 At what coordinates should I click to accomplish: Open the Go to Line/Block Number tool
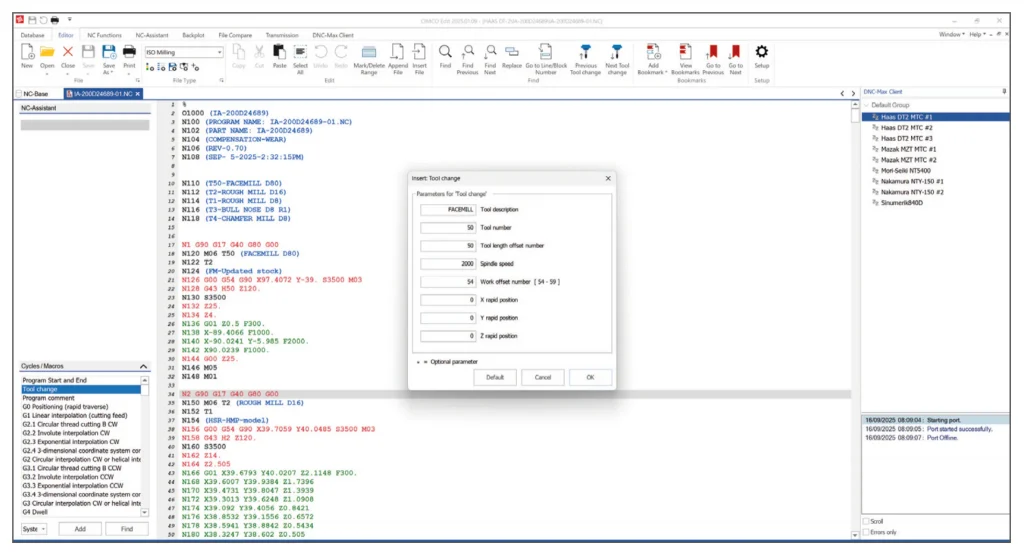pyautogui.click(x=545, y=53)
